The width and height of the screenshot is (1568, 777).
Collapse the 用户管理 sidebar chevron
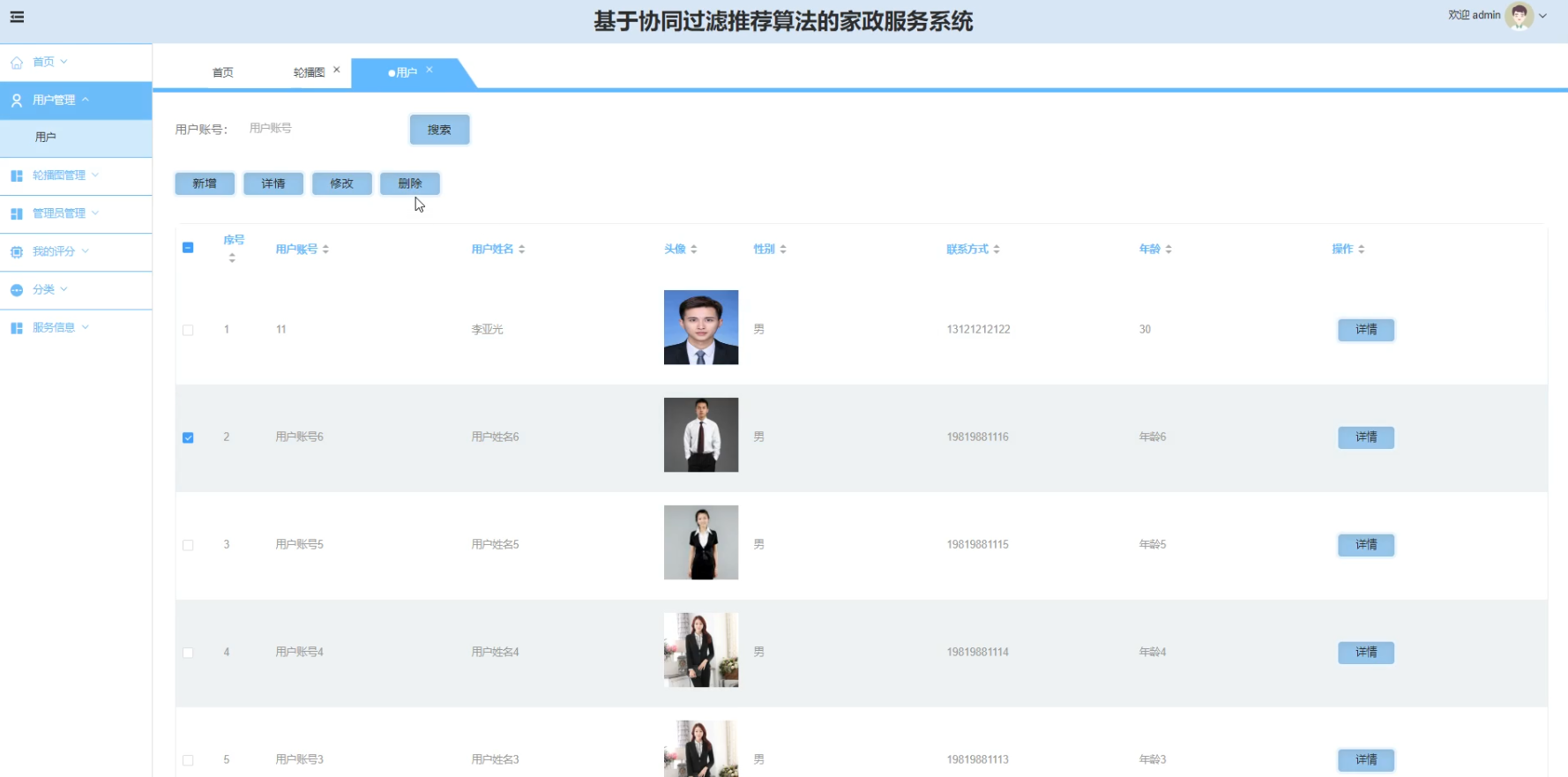85,100
